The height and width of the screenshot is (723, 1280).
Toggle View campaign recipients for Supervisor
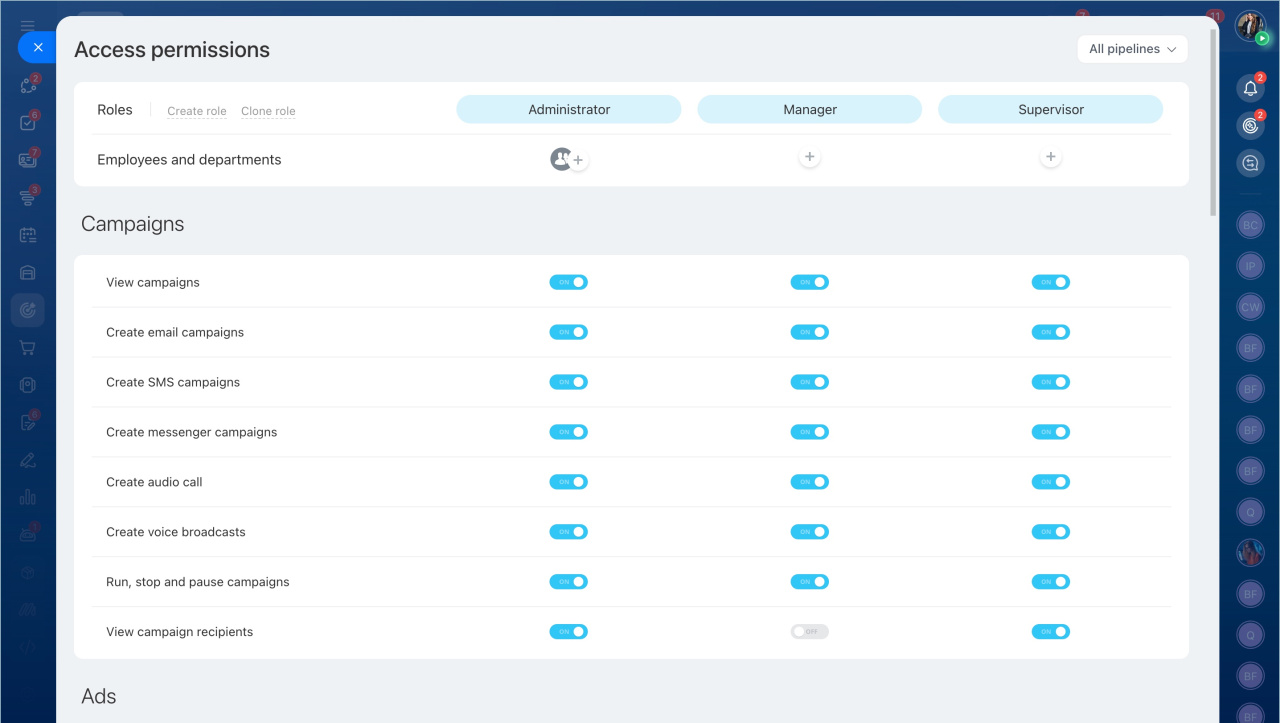click(x=1050, y=632)
